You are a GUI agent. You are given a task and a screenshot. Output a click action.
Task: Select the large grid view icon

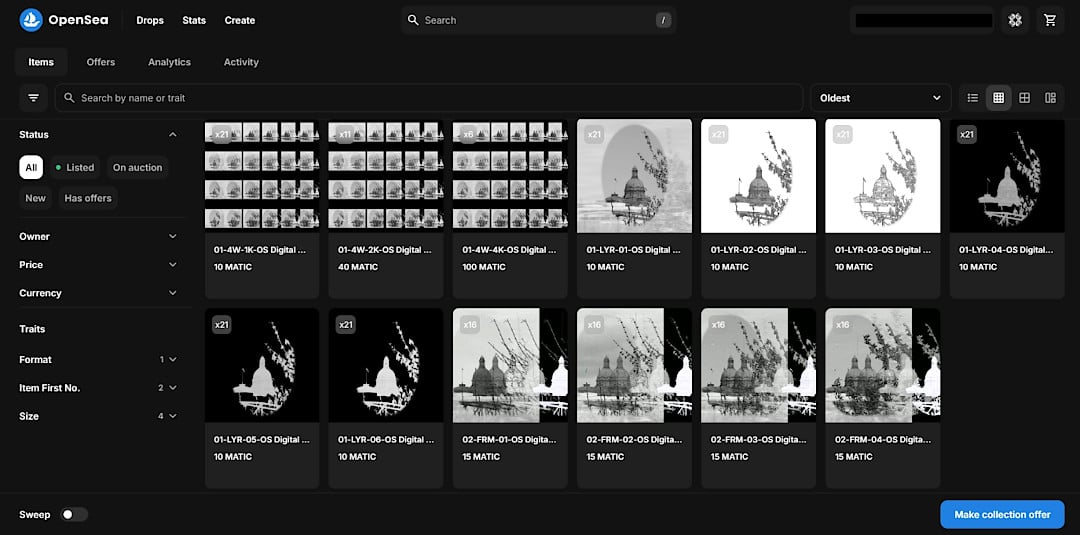(x=1024, y=98)
